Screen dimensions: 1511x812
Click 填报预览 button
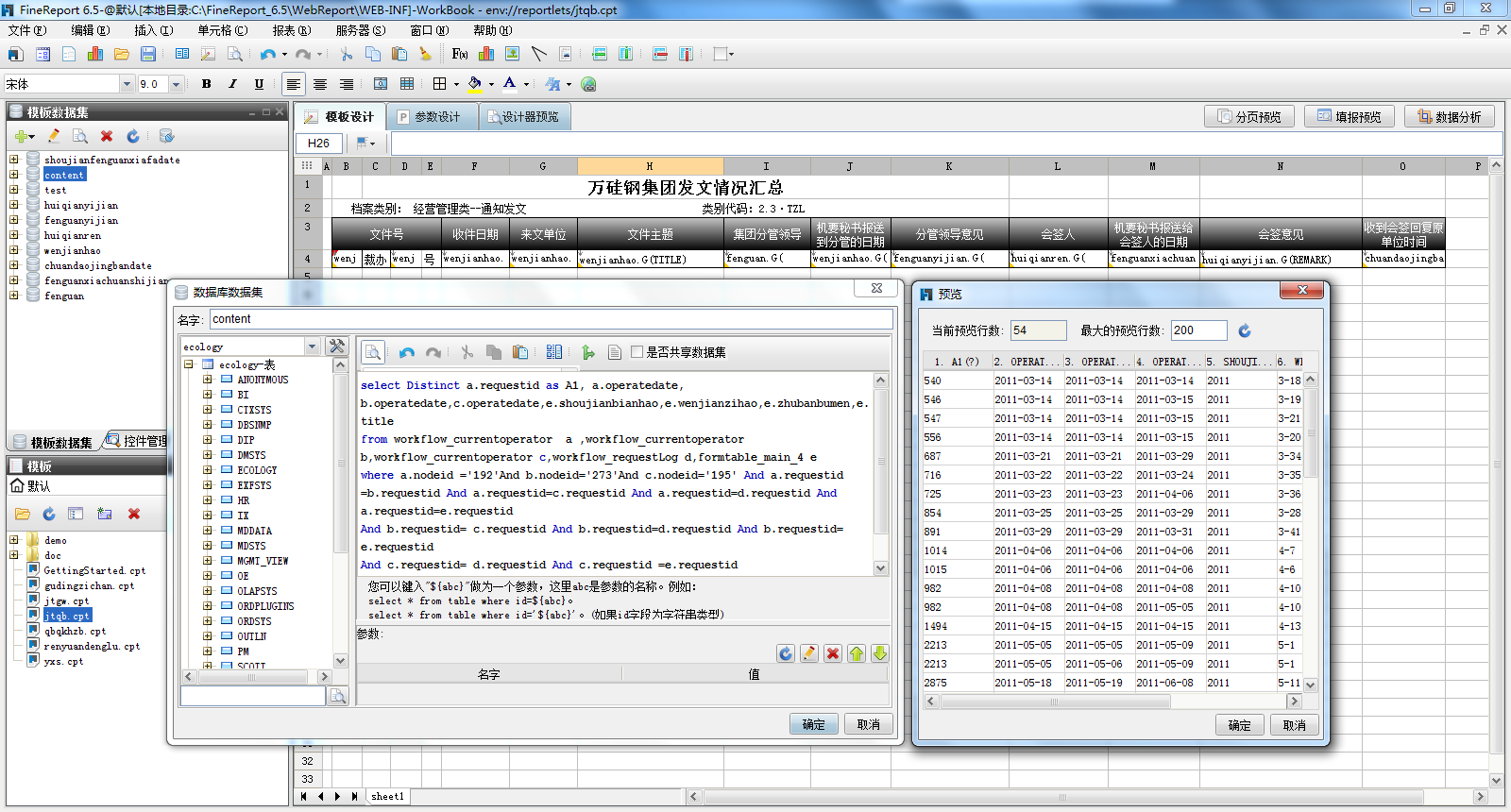[1350, 116]
